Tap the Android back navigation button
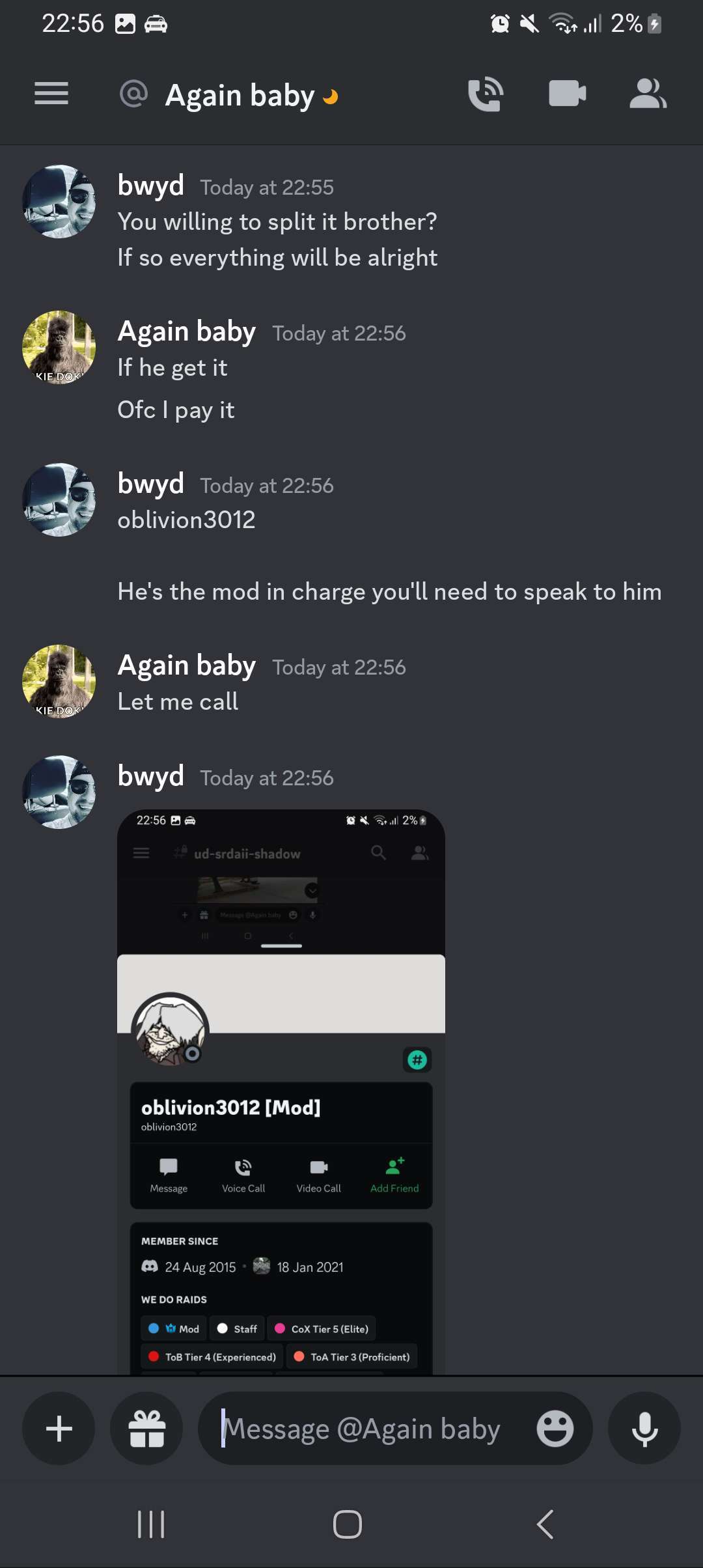 coord(545,1524)
